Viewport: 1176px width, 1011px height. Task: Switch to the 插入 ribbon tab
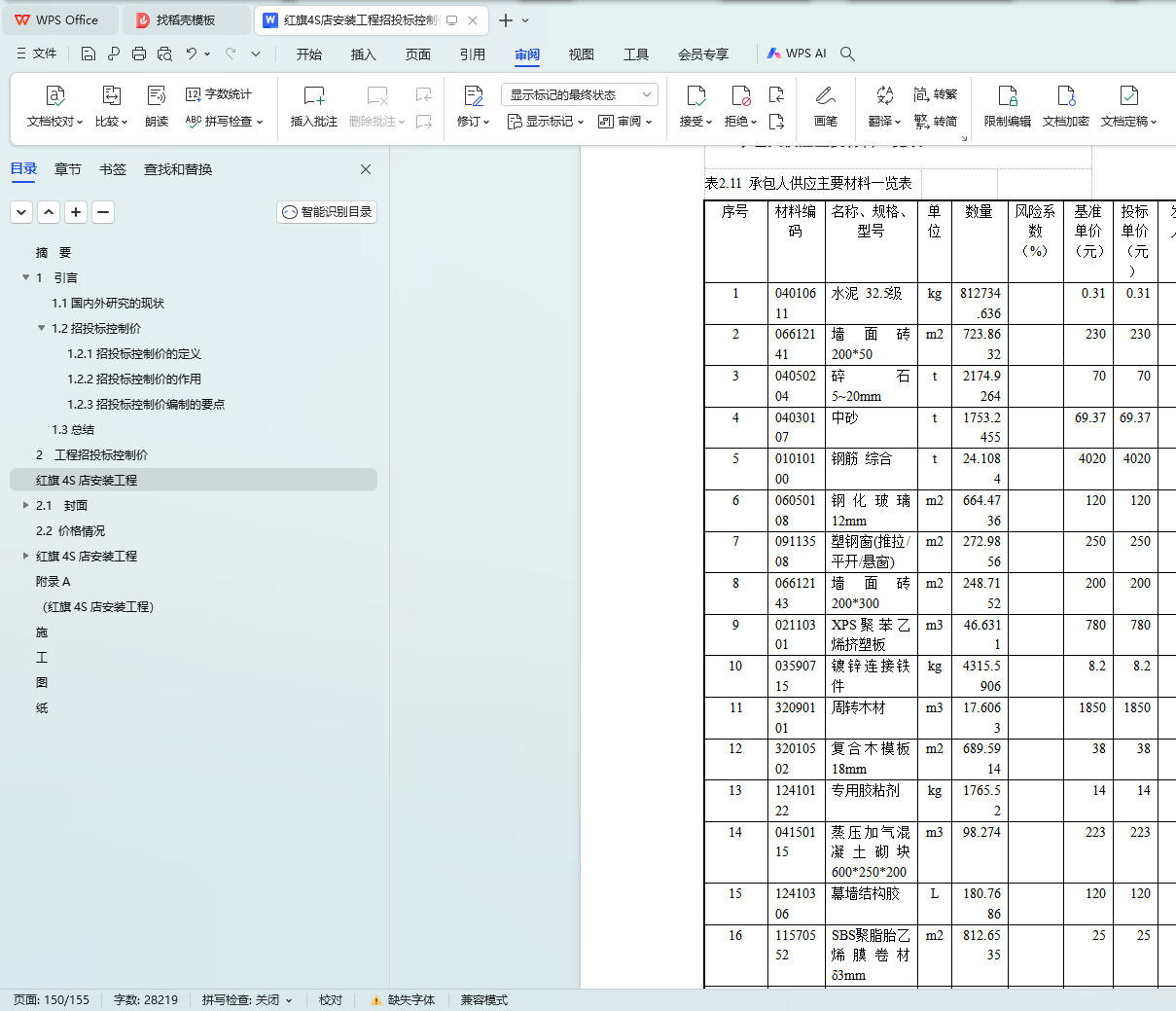pos(364,54)
